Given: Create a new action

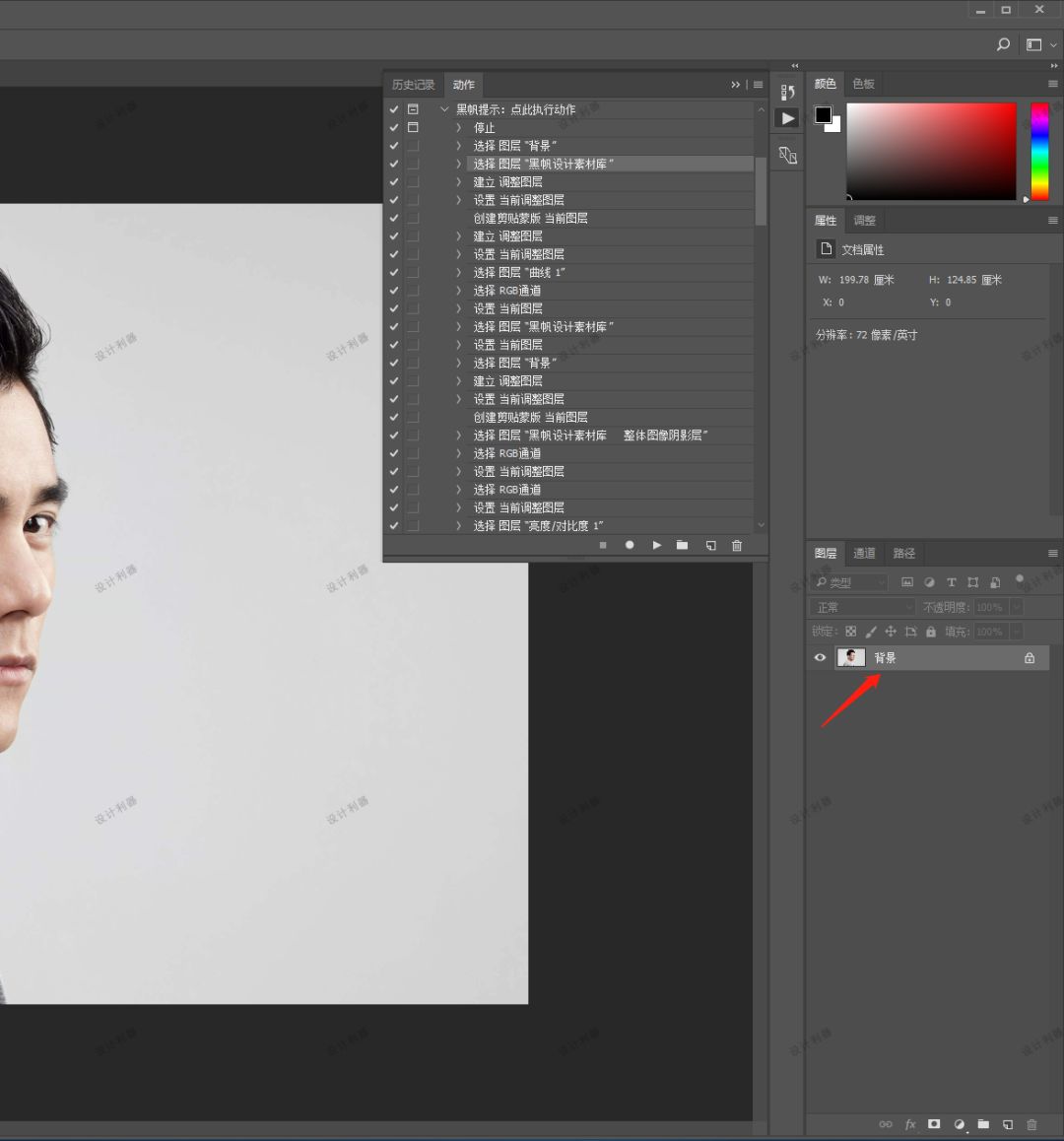Looking at the screenshot, I should (x=710, y=545).
